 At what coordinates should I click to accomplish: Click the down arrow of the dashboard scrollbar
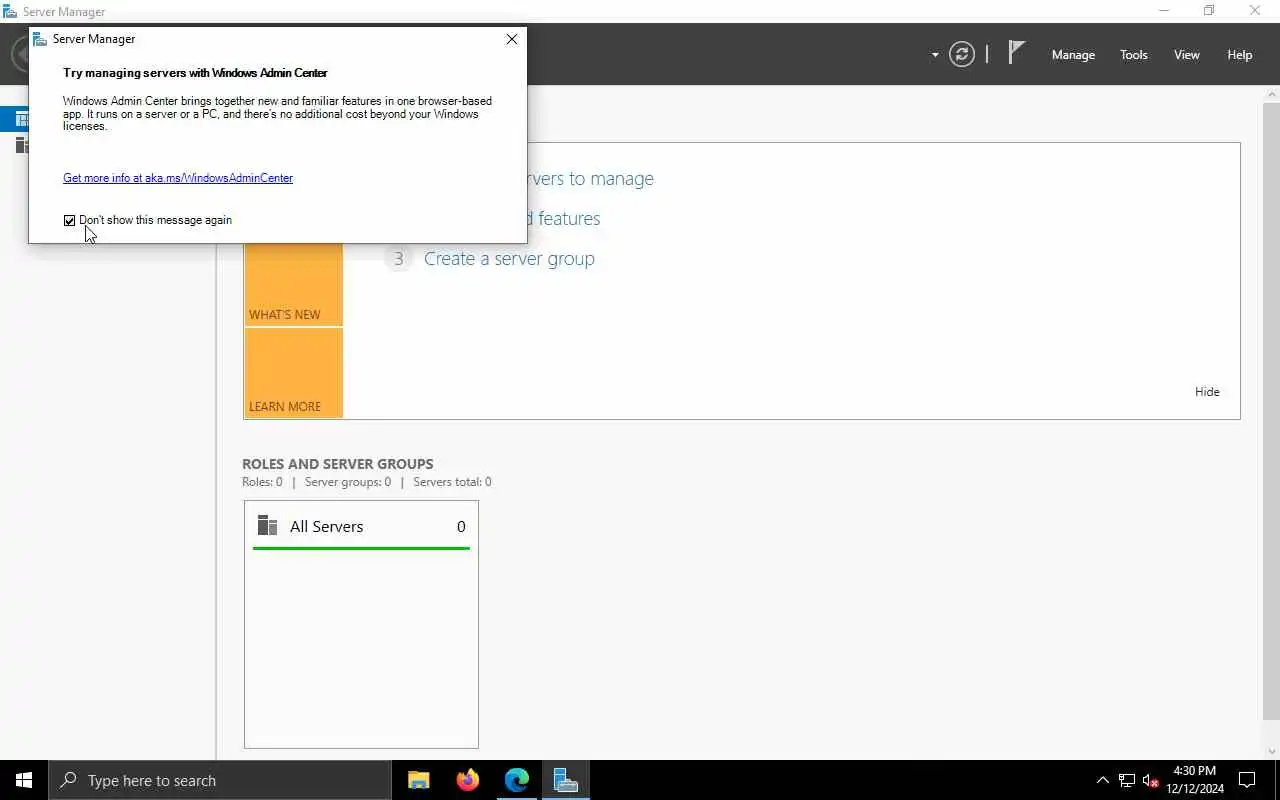[1271, 751]
